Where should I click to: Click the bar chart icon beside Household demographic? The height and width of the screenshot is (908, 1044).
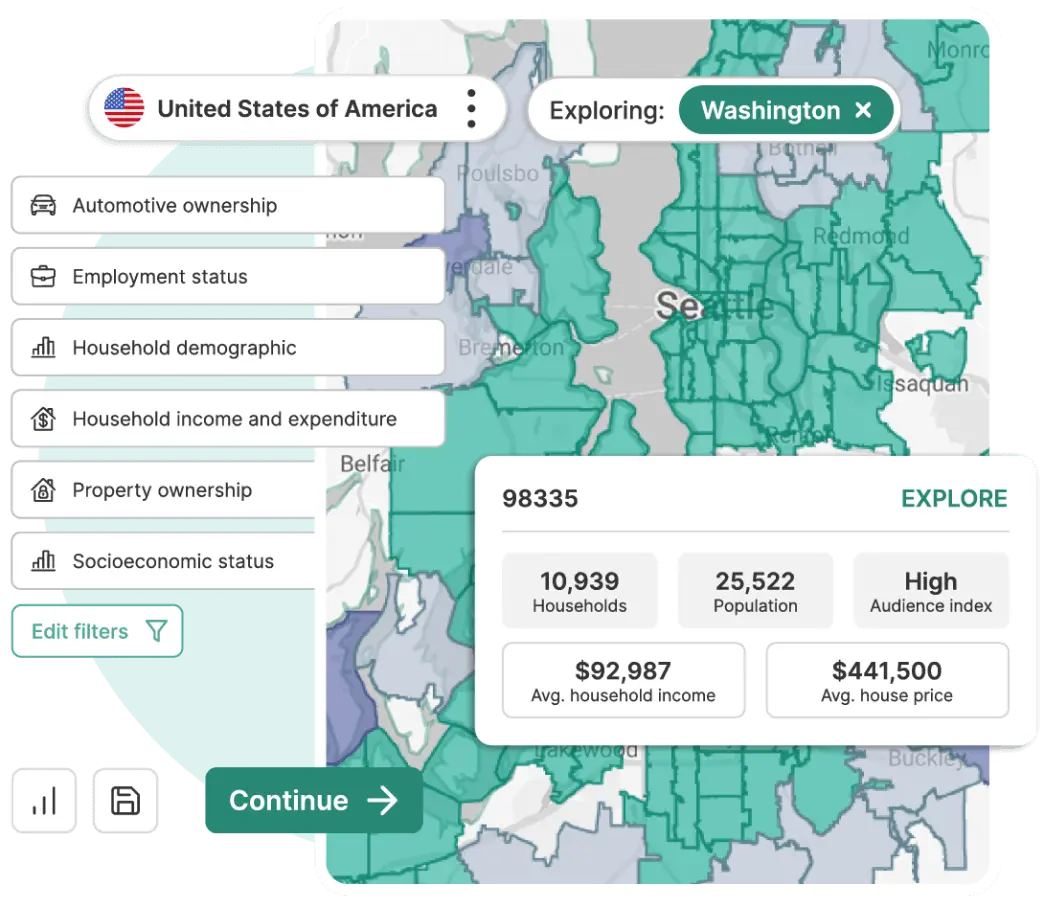tap(43, 347)
